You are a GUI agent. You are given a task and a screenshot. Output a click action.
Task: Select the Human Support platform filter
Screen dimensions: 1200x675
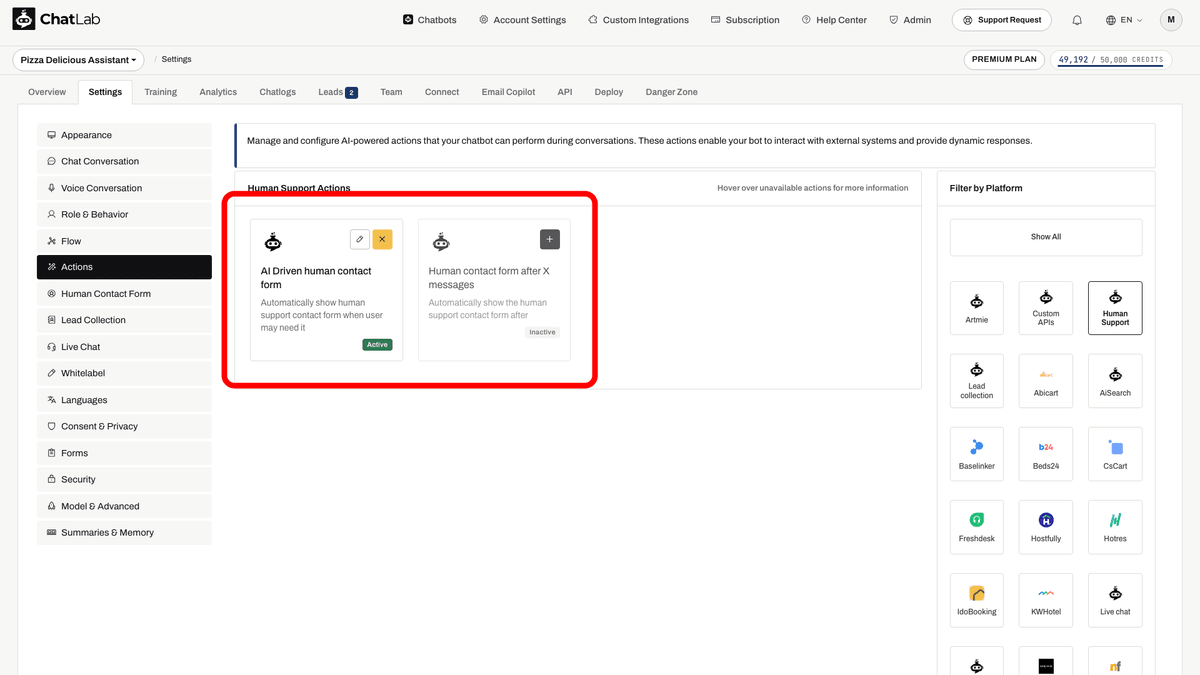(x=1115, y=308)
